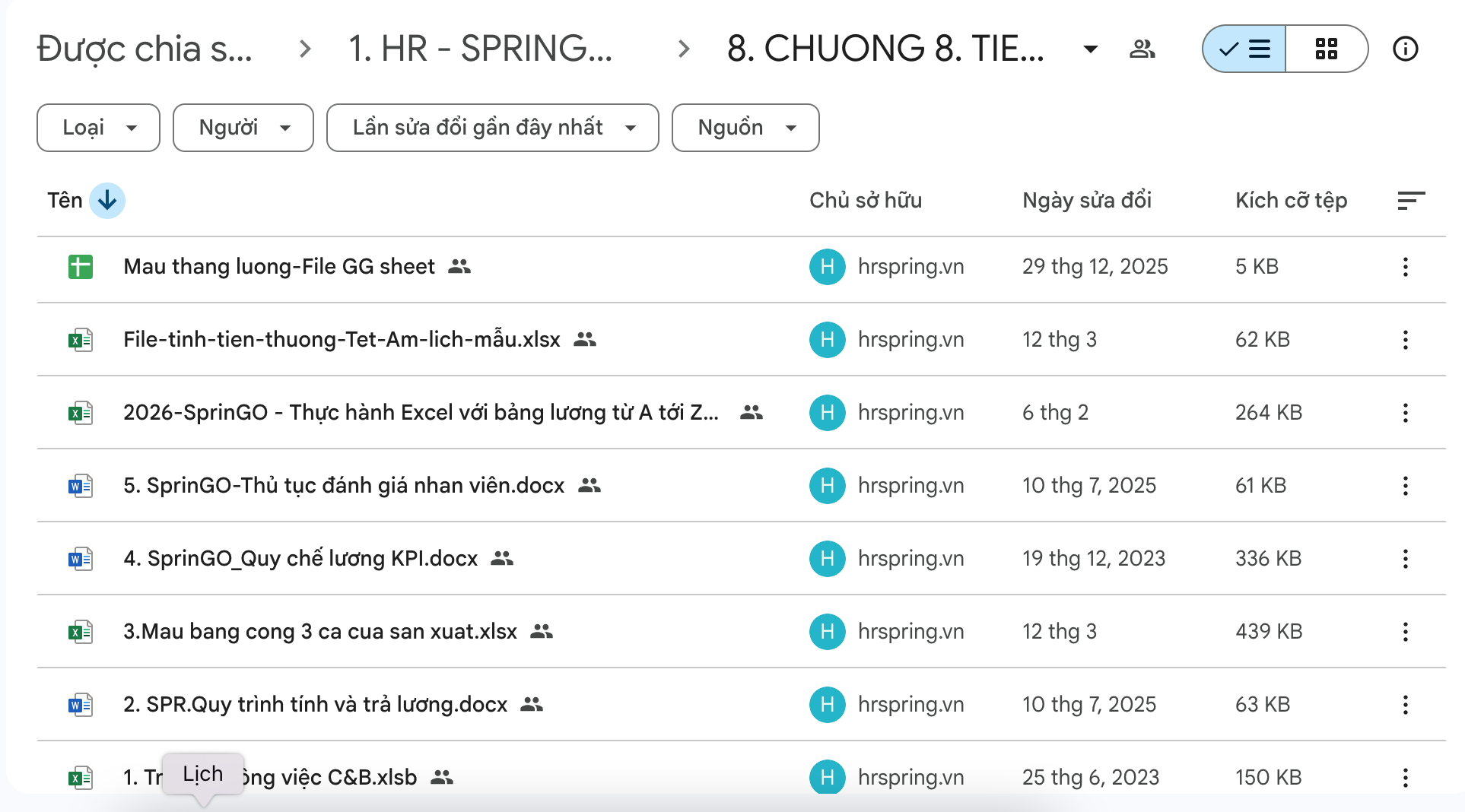The width and height of the screenshot is (1465, 812).
Task: Switch to grid layout view
Action: [x=1326, y=49]
